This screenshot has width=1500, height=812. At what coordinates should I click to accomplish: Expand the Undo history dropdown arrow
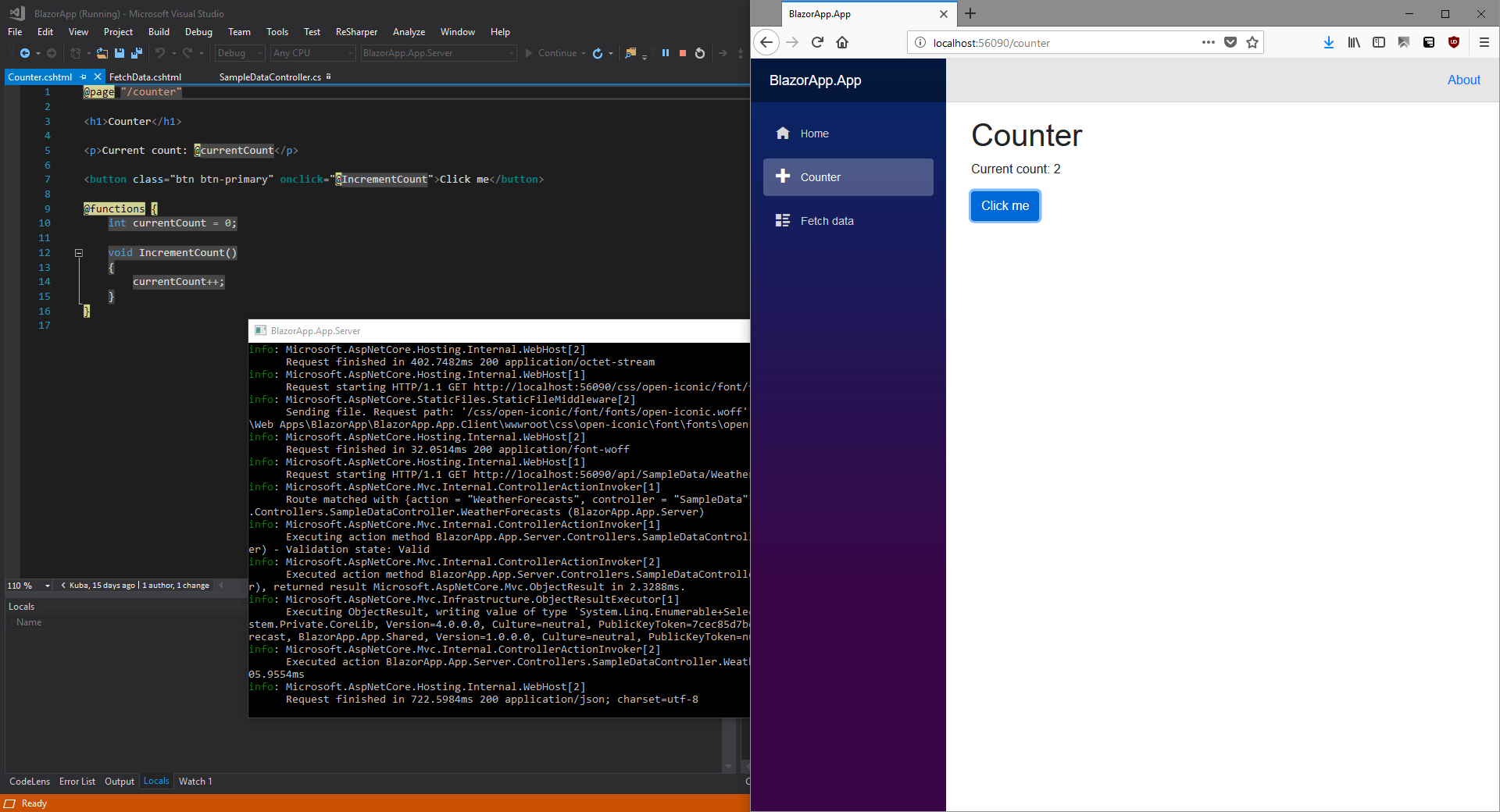point(173,53)
